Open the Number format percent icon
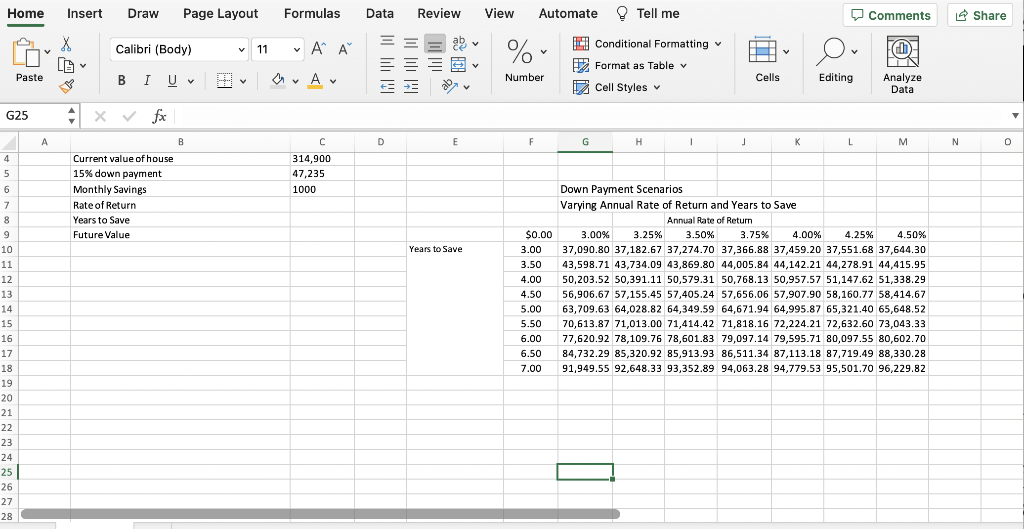 click(x=520, y=51)
